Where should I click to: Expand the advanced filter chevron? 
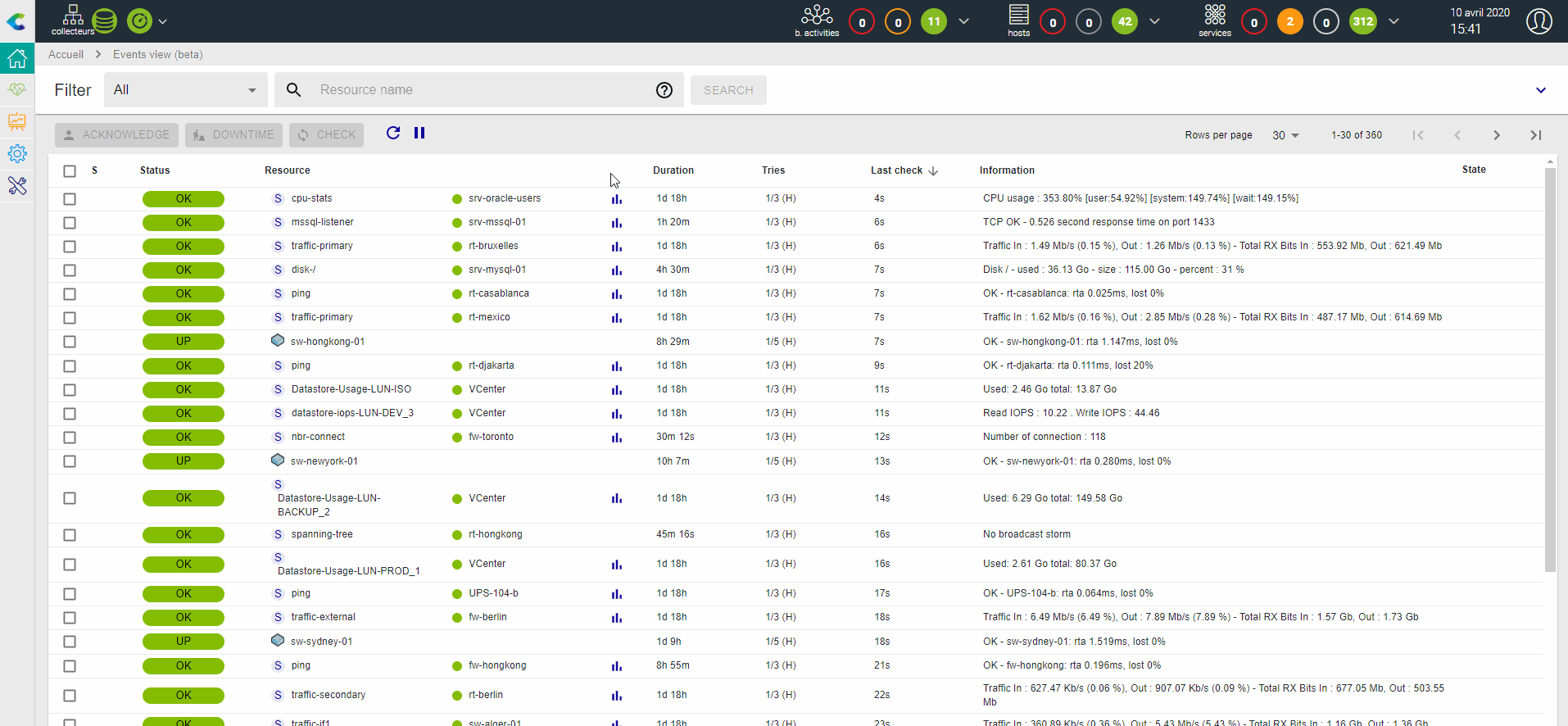coord(1541,90)
